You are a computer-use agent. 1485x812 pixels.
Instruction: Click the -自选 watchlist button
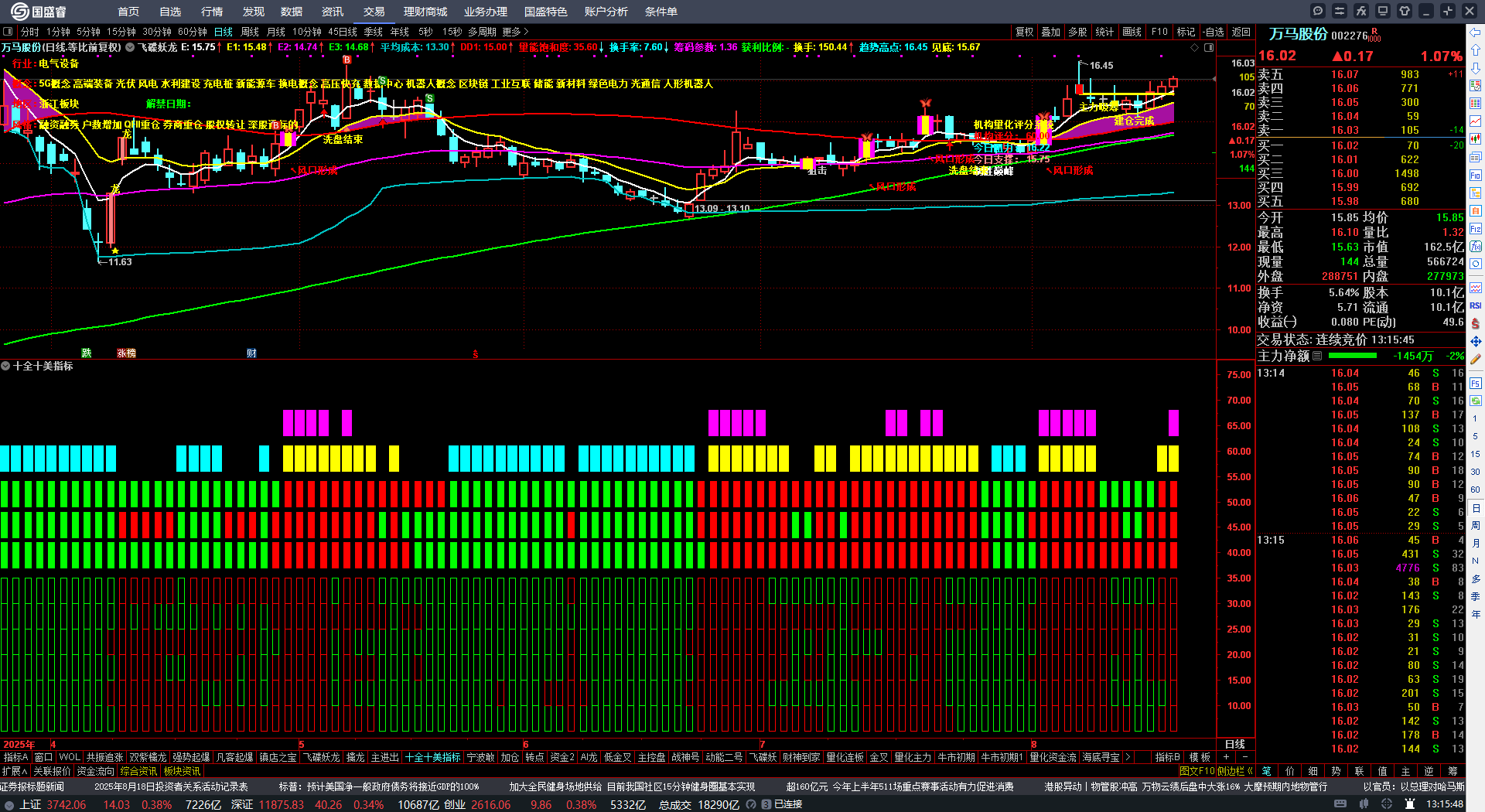tap(1214, 32)
